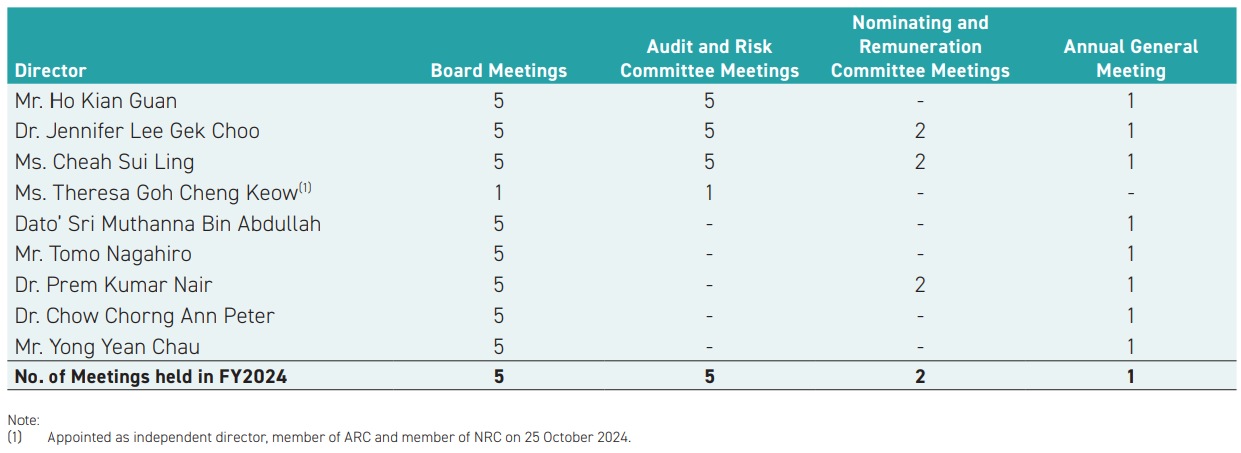Click on Dr. Jennifer Lee Gek Choo
The width and height of the screenshot is (1241, 453).
(137, 131)
